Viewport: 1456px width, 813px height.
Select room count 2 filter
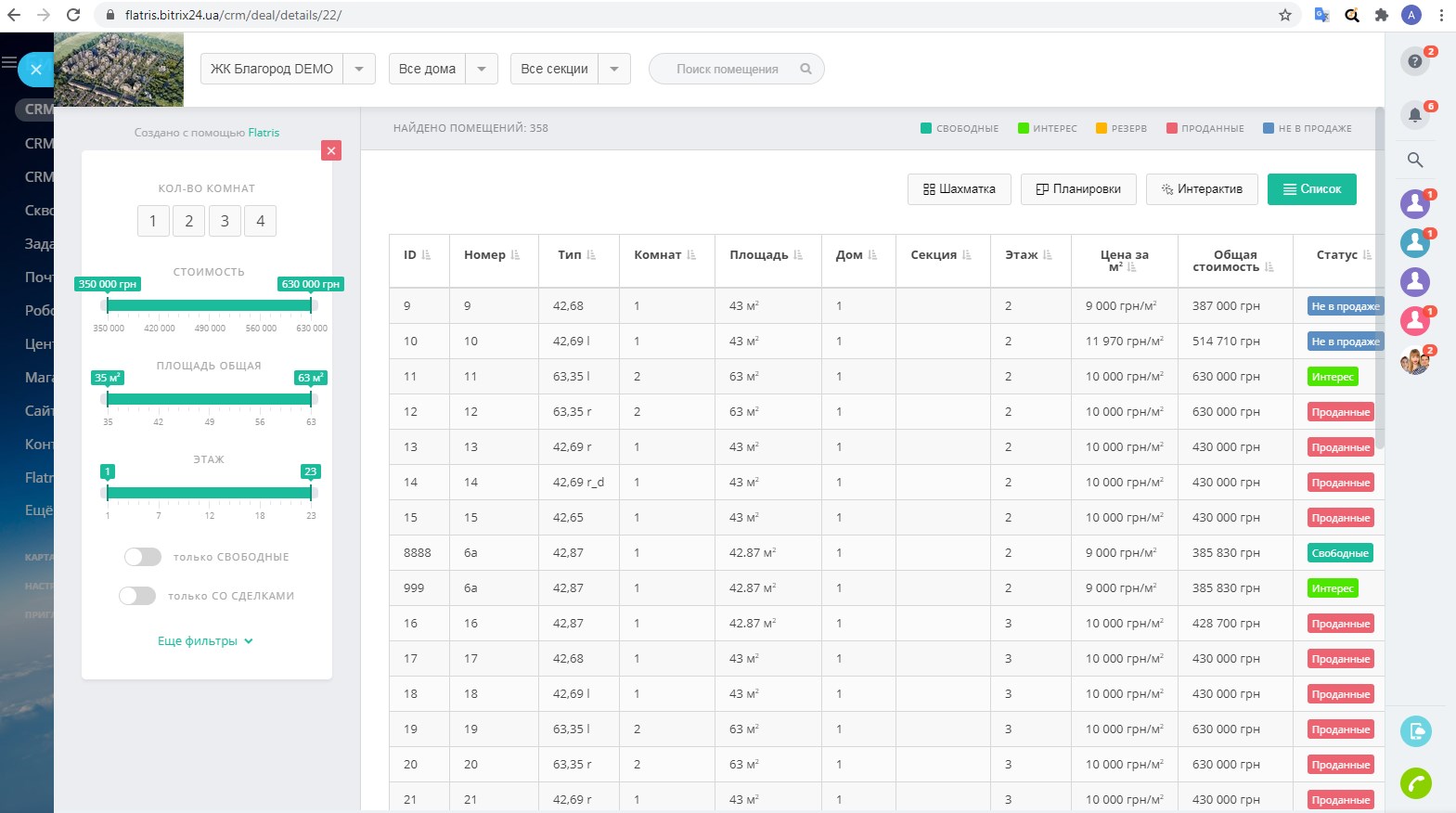click(x=188, y=221)
